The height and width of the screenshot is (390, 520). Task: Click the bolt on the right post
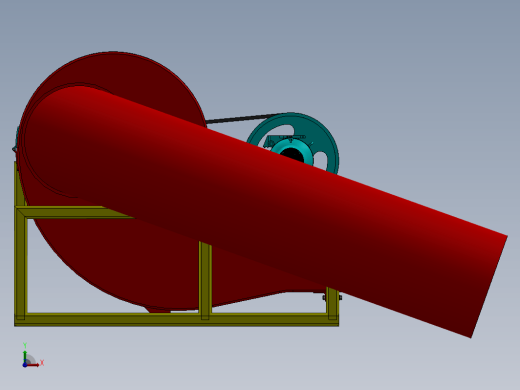click(x=340, y=297)
